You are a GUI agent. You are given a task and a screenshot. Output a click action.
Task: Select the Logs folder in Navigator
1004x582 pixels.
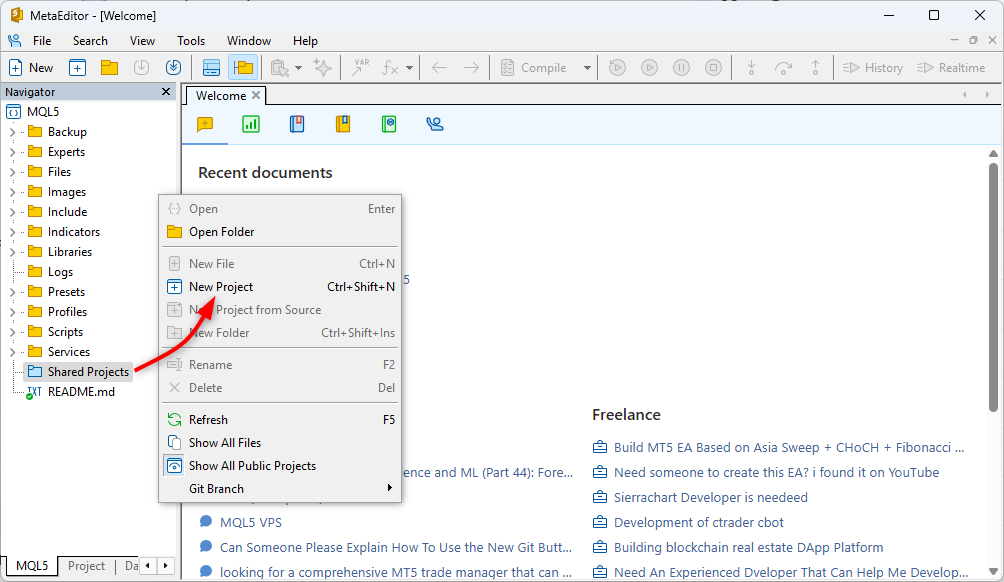51,272
